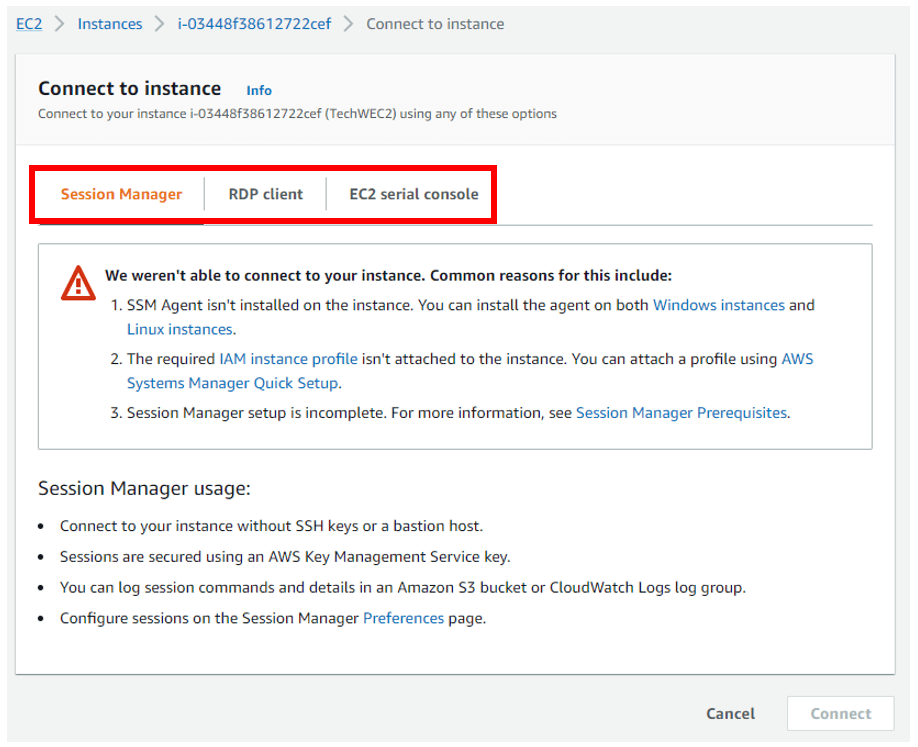Click the Connect to instance breadcrumb text

click(x=435, y=24)
